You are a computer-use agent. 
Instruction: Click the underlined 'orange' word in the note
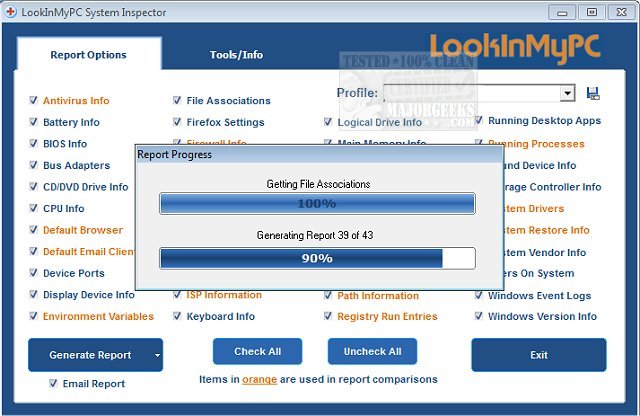(x=260, y=379)
